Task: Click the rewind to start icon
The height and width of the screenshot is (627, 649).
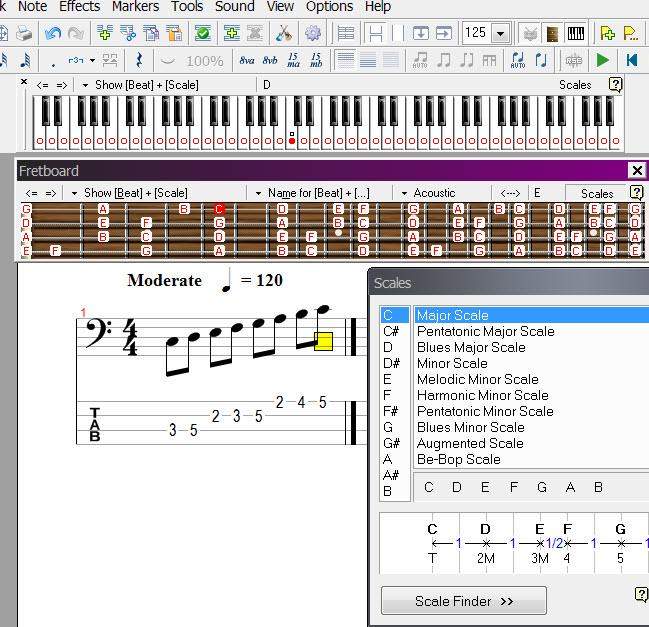Action: pyautogui.click(x=632, y=60)
